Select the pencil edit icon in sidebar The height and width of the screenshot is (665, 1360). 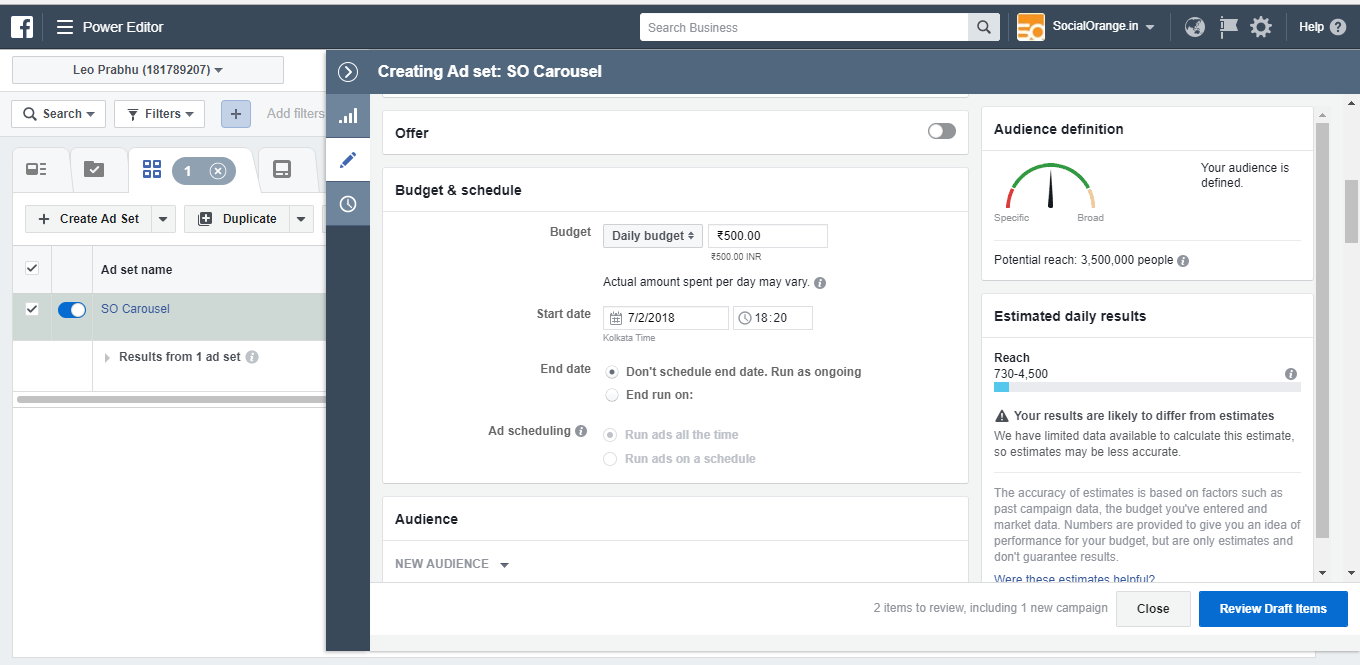348,159
